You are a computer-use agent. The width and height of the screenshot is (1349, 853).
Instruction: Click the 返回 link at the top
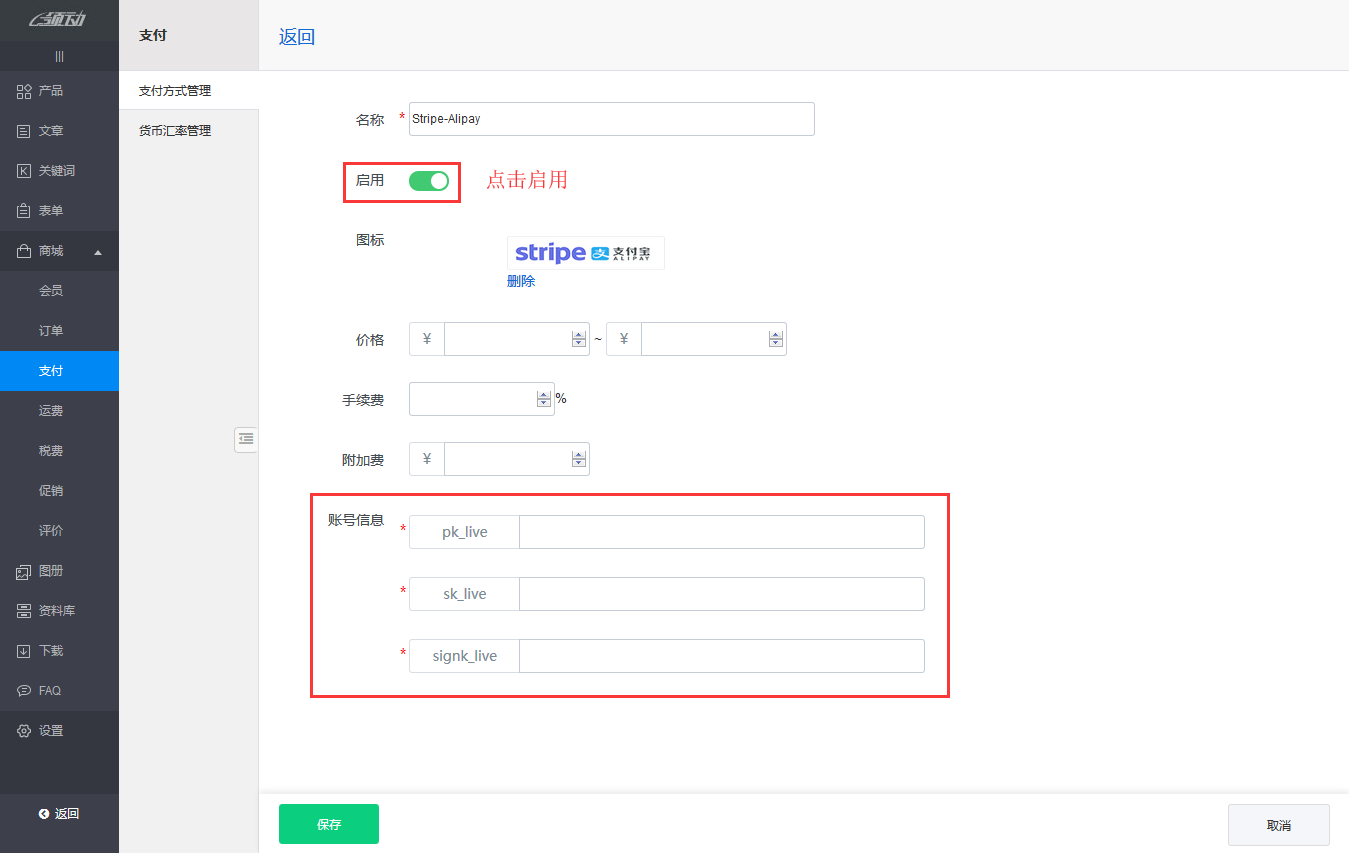coord(296,36)
